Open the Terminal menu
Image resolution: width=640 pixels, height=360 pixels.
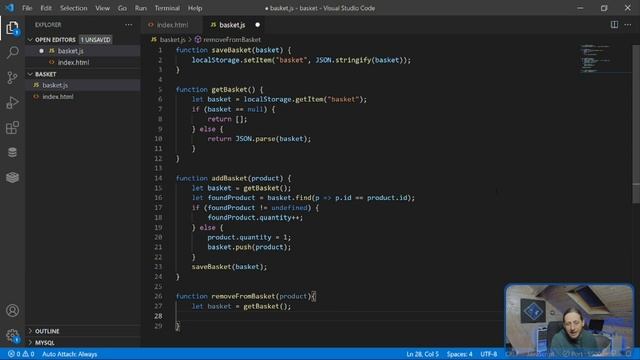167,8
